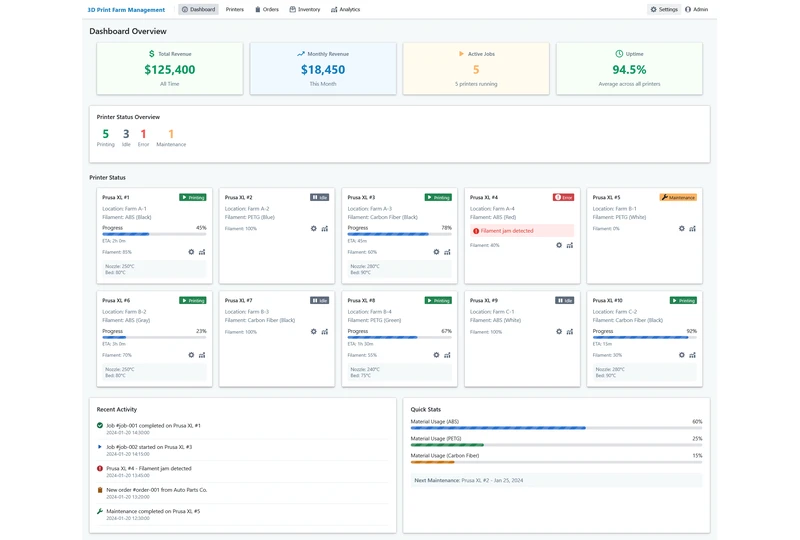Image resolution: width=800 pixels, height=540 pixels.
Task: Click wrench icon beside Maintenance completed activity
Action: tap(100, 511)
